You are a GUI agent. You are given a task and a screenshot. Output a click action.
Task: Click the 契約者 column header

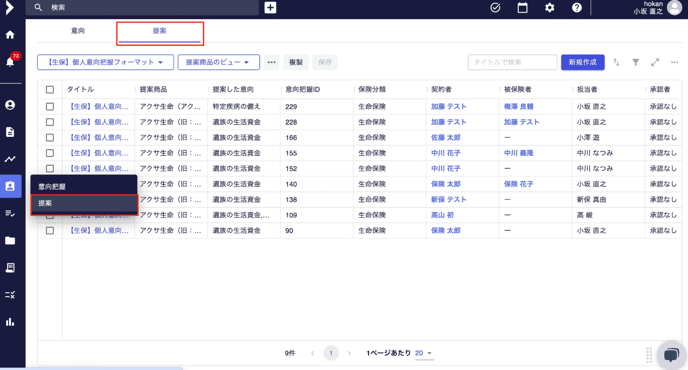441,90
